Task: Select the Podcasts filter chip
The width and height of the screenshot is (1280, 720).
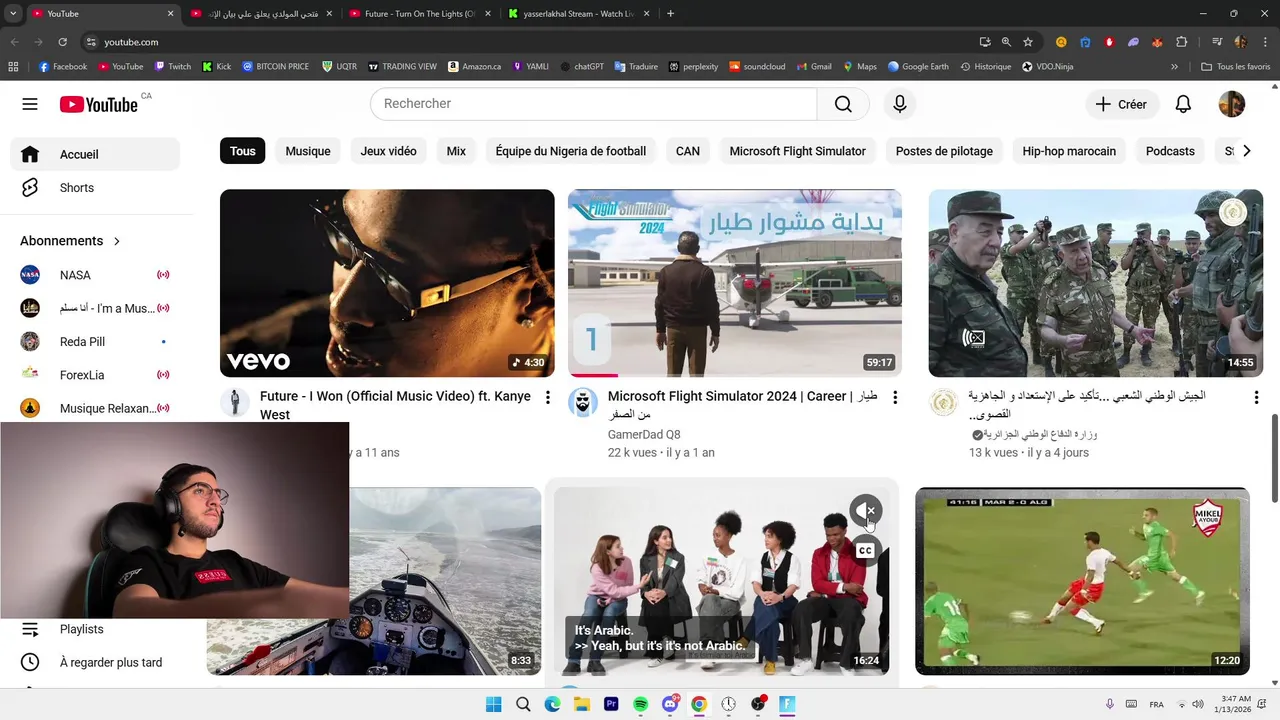Action: (x=1170, y=151)
